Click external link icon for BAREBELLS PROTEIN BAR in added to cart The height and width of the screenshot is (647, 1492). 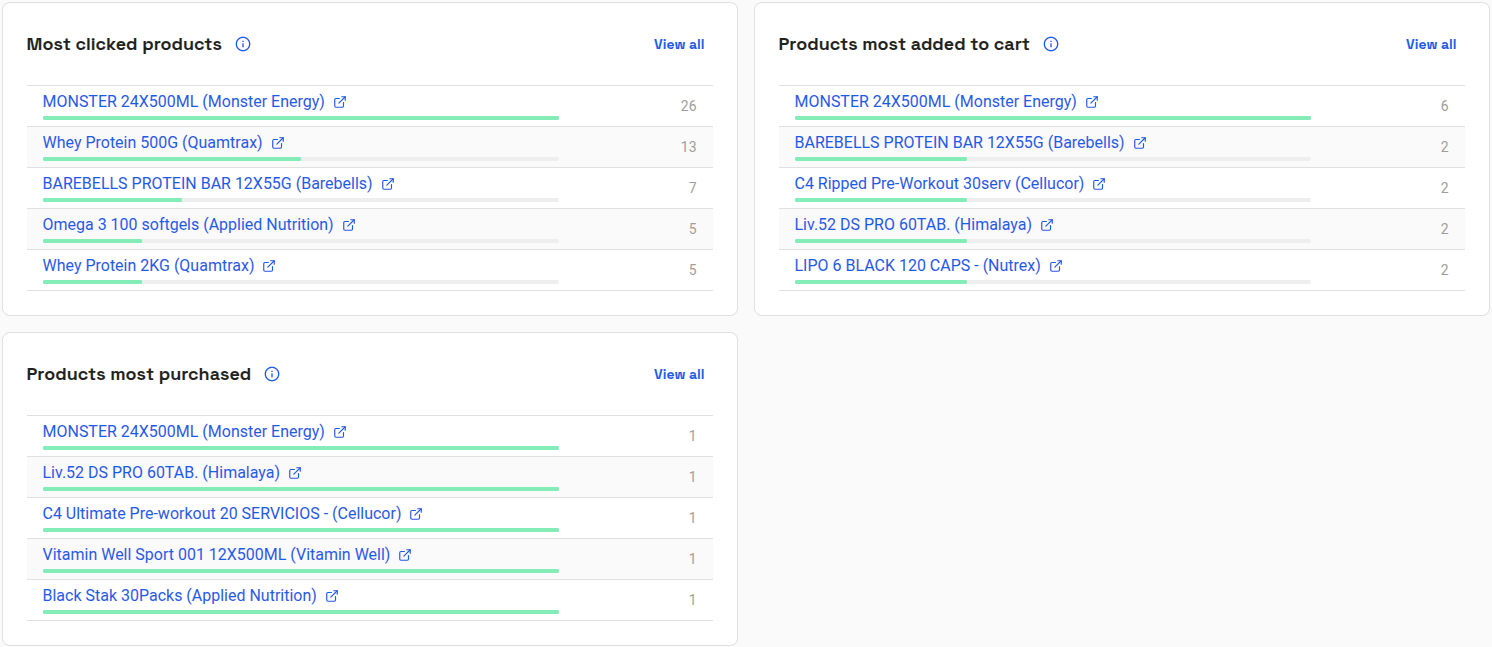1140,143
